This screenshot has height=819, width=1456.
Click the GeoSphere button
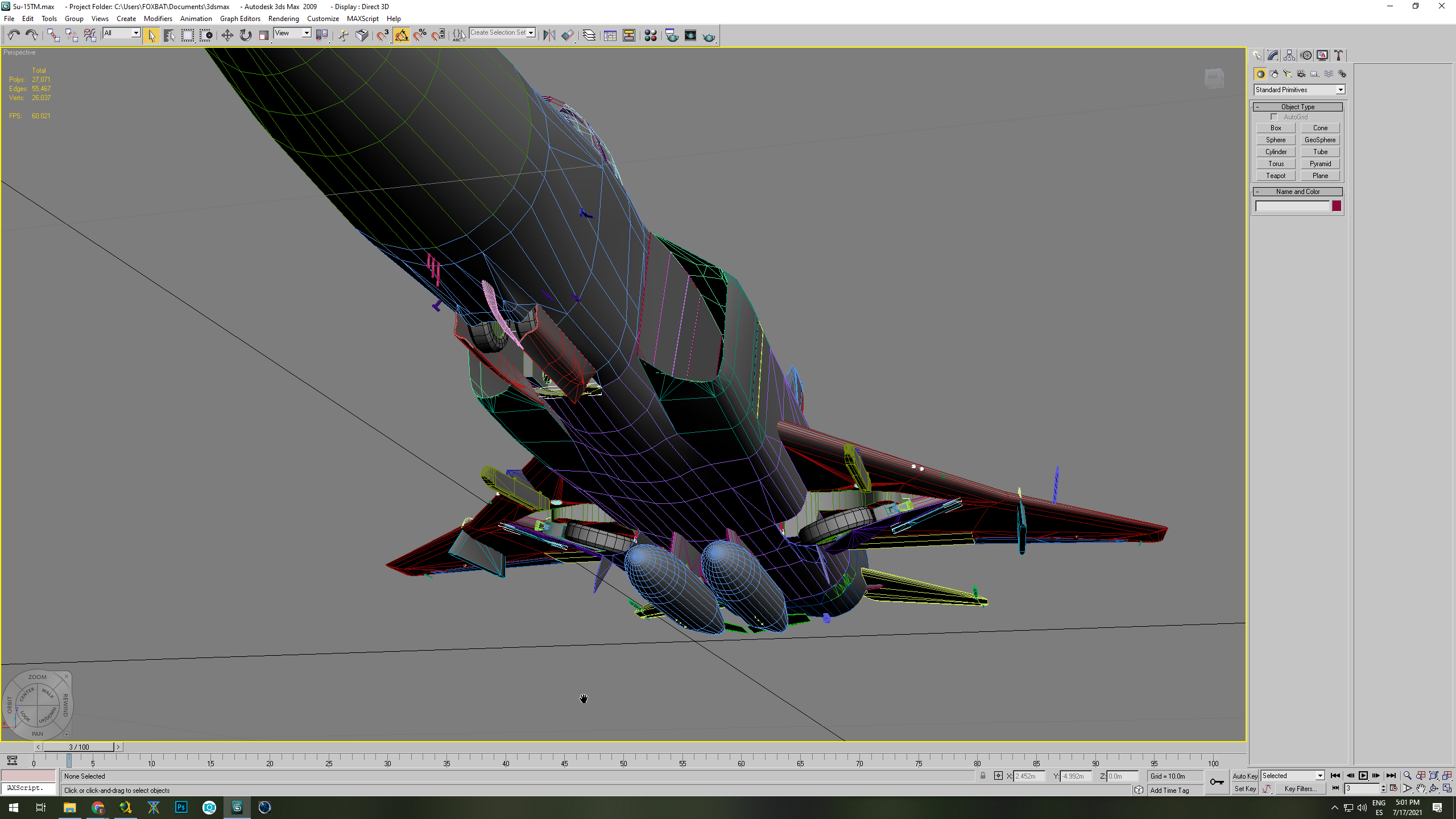[x=1320, y=140]
